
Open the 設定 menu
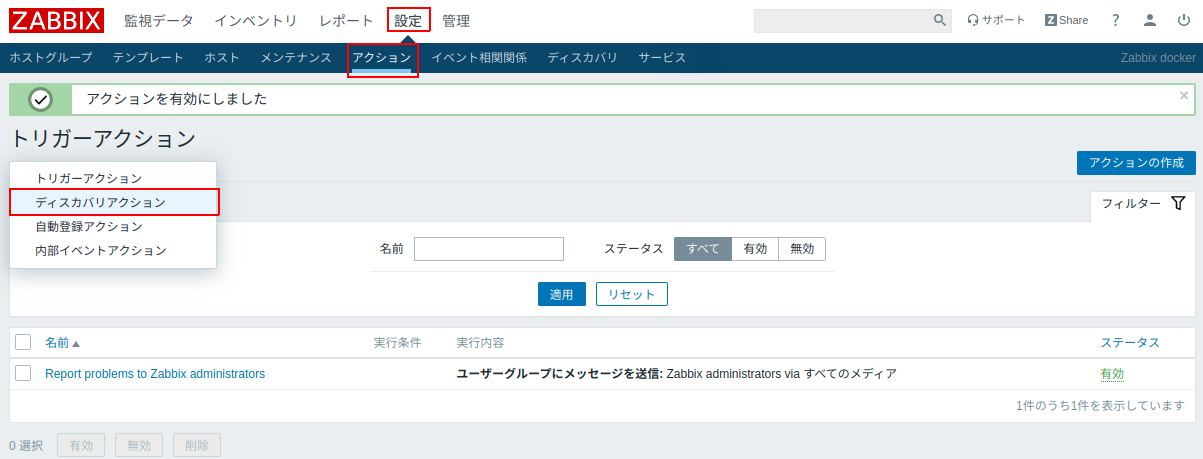408,20
